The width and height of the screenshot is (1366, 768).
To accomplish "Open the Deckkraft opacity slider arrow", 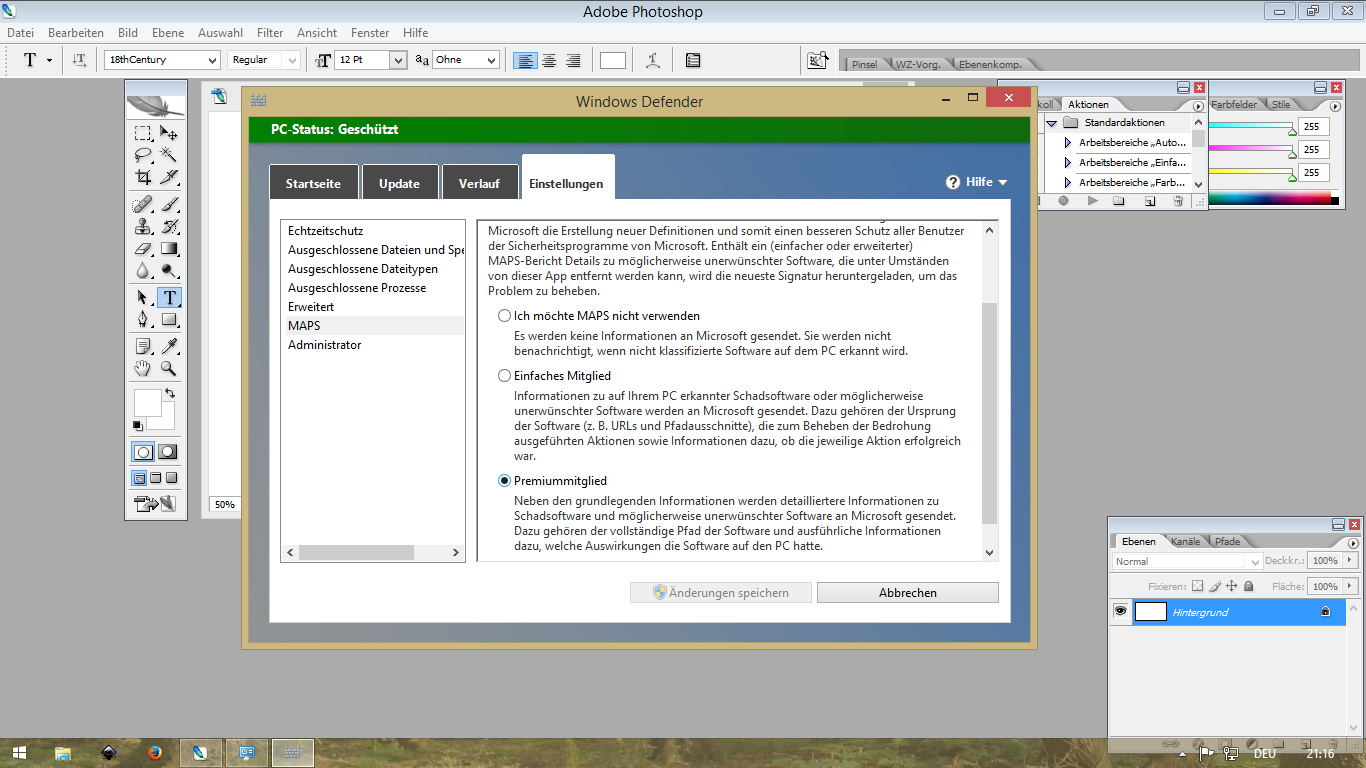I will click(1351, 561).
